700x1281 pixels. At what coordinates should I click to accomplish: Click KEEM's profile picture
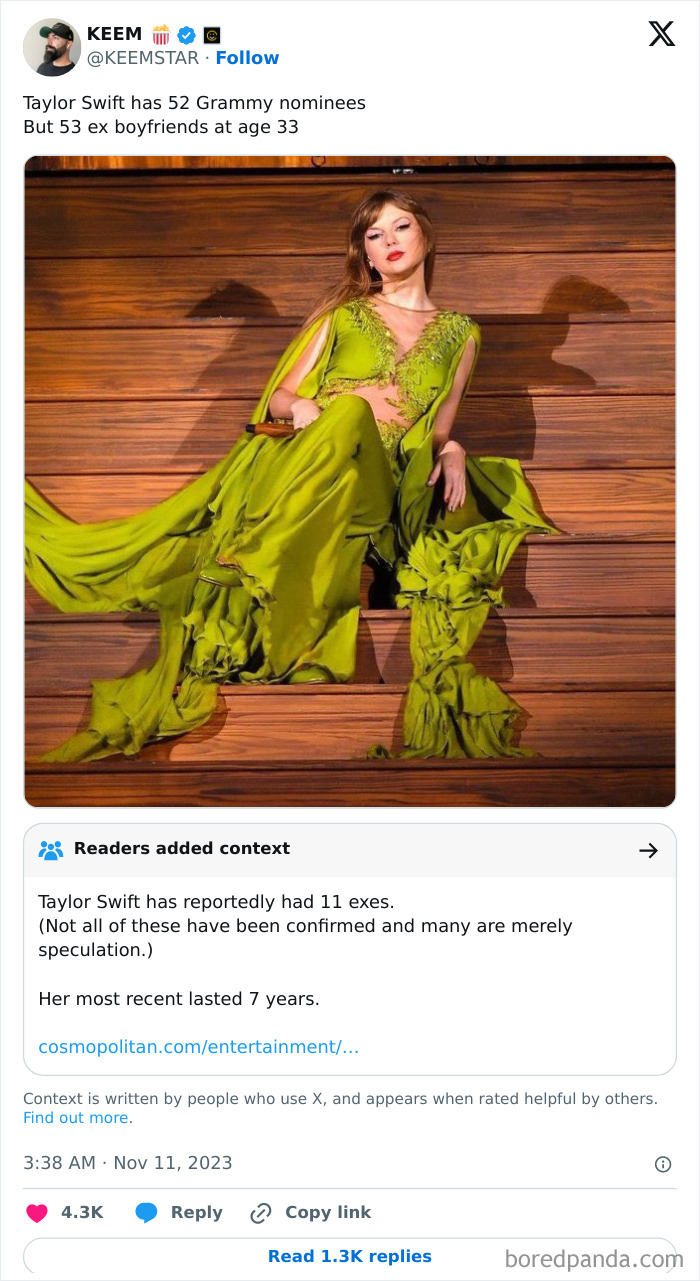pos(51,47)
